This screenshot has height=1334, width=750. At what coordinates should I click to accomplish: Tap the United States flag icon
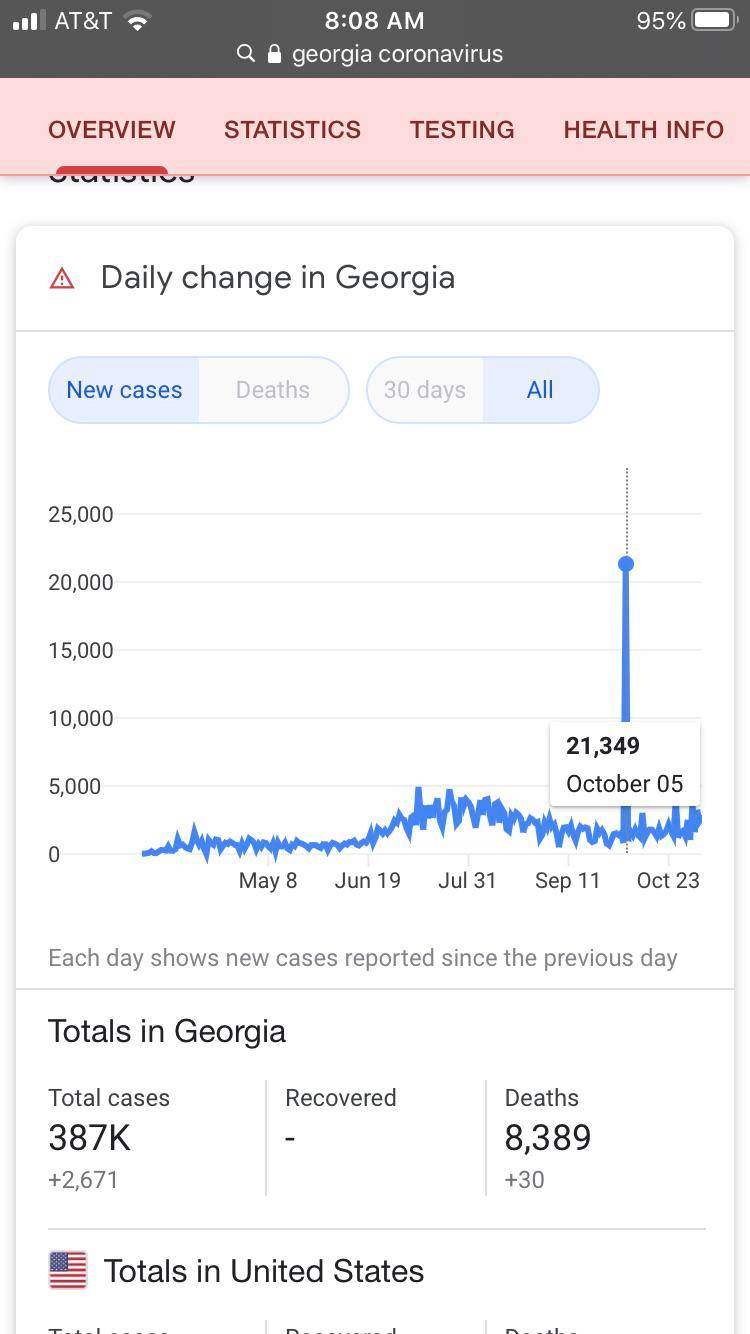coord(68,1270)
